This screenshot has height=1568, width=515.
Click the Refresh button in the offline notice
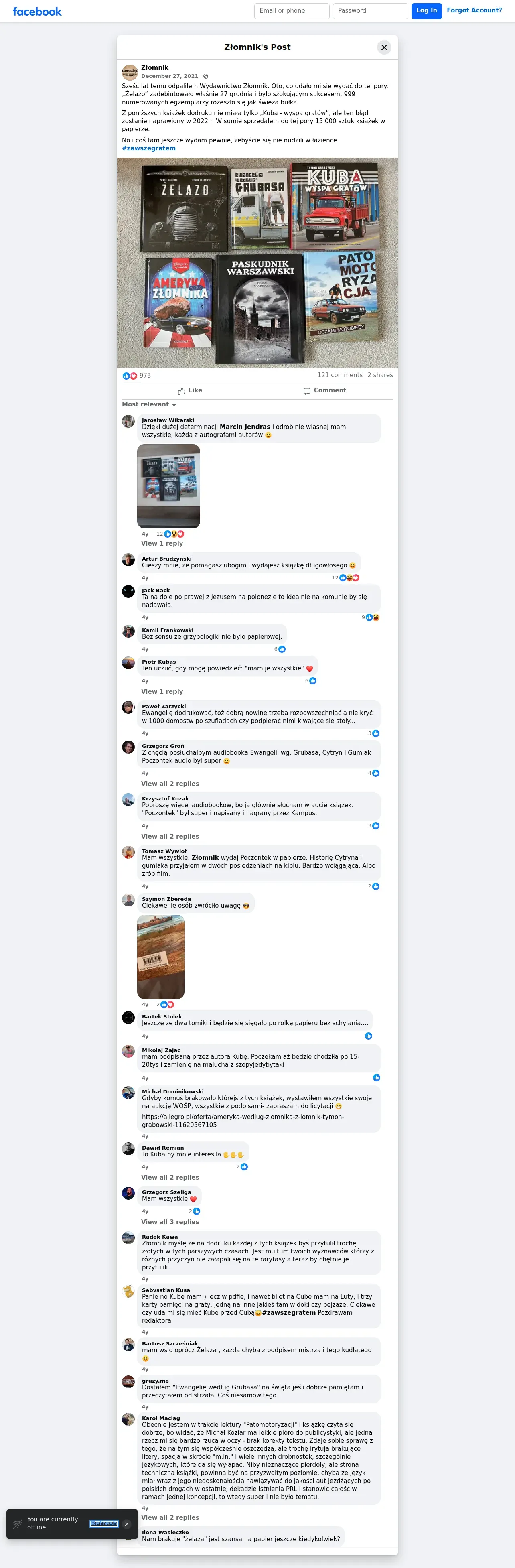pyautogui.click(x=103, y=1523)
